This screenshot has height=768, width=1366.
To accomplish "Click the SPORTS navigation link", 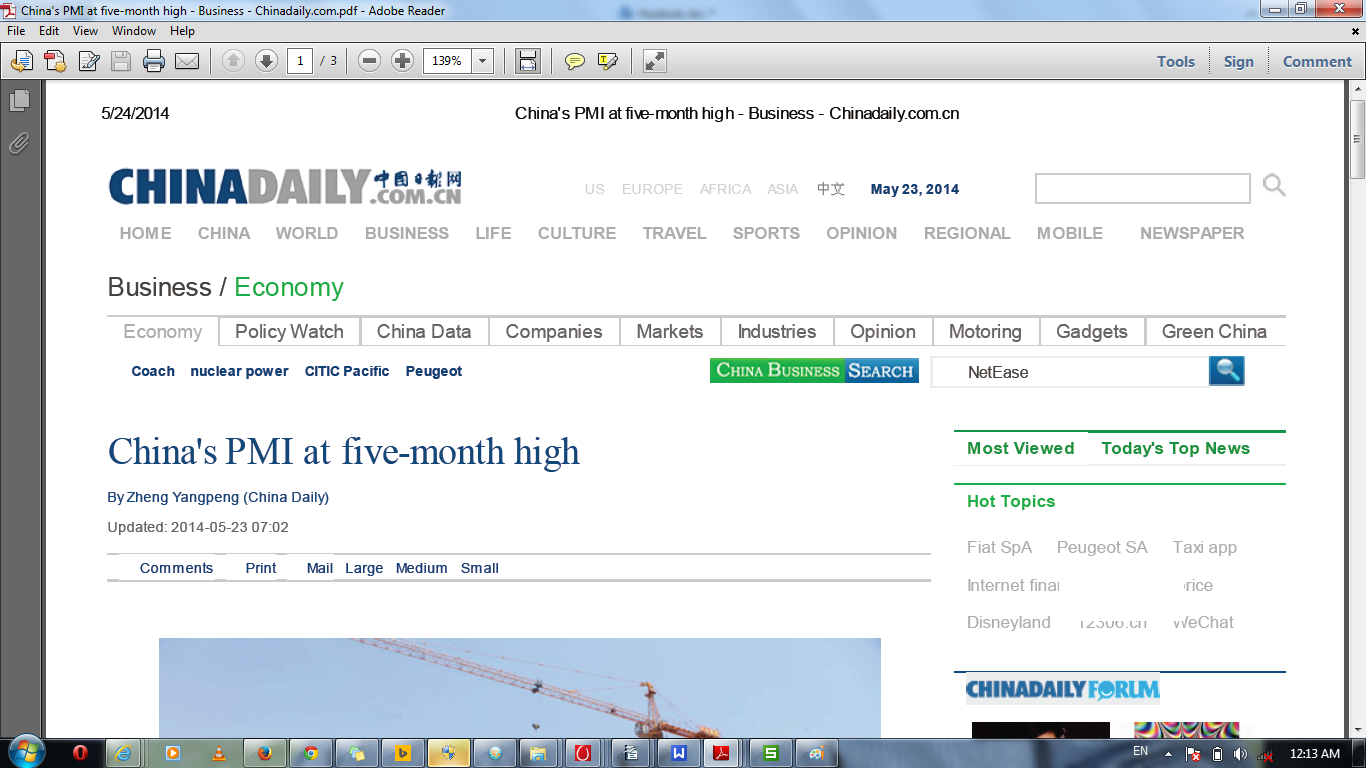I will (766, 233).
